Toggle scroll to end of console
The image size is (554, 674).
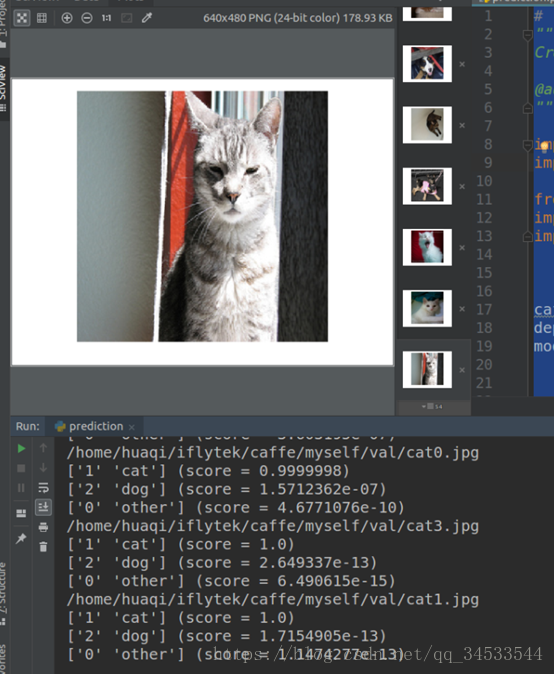coord(43,508)
